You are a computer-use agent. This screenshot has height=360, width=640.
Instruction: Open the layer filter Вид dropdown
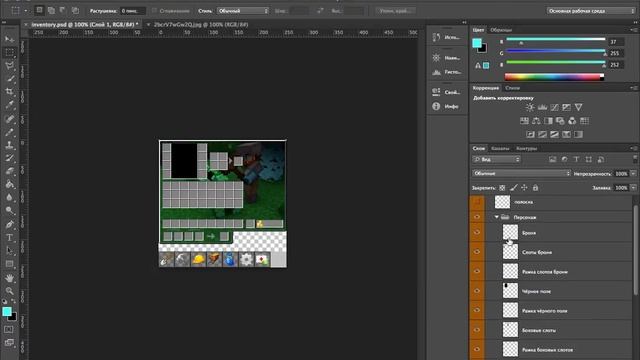(x=496, y=160)
